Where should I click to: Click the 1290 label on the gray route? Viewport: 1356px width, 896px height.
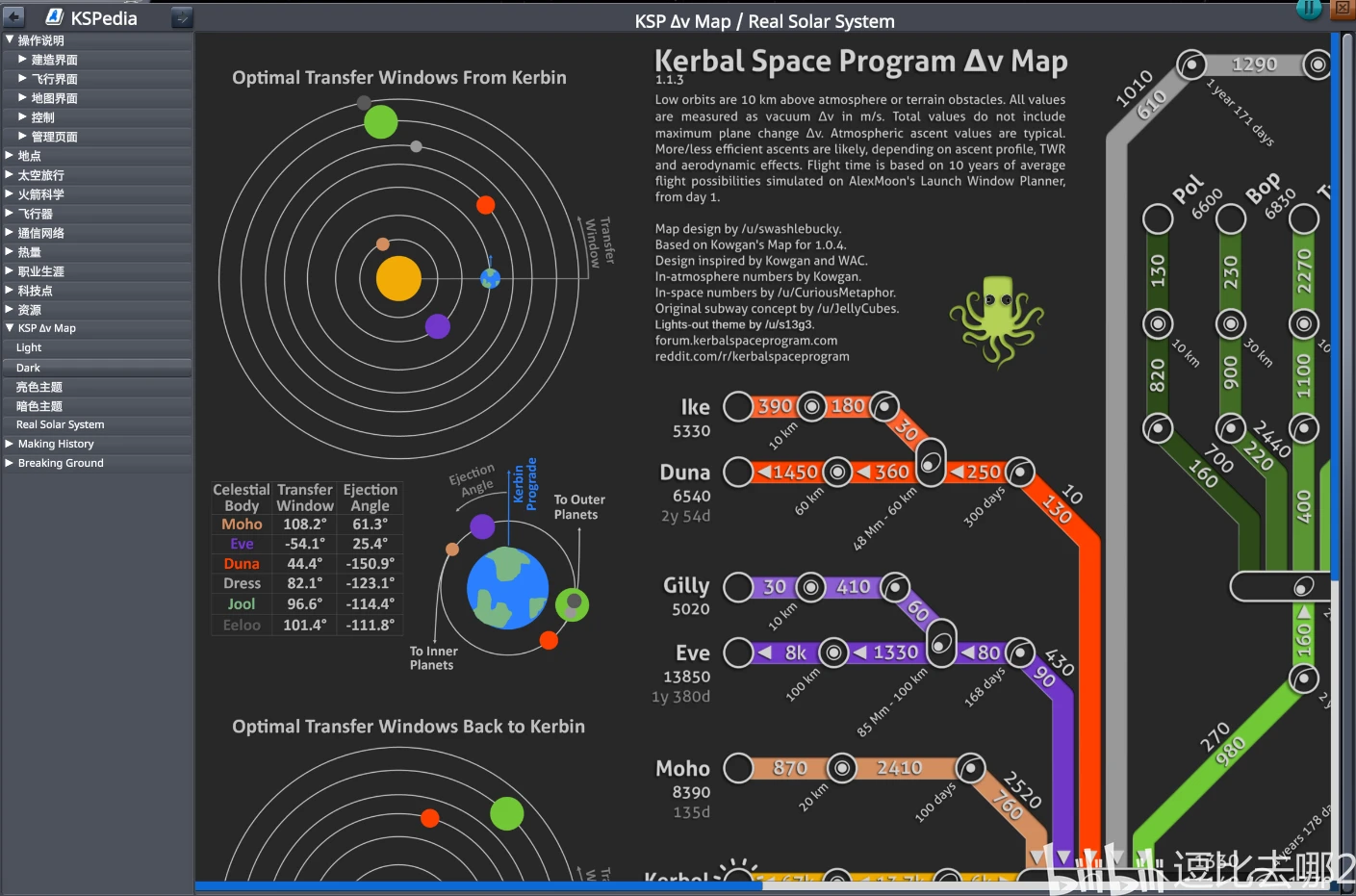point(1255,64)
